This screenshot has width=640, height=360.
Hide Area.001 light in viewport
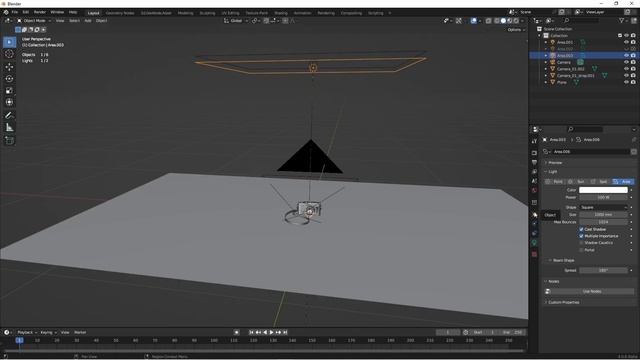coord(627,42)
